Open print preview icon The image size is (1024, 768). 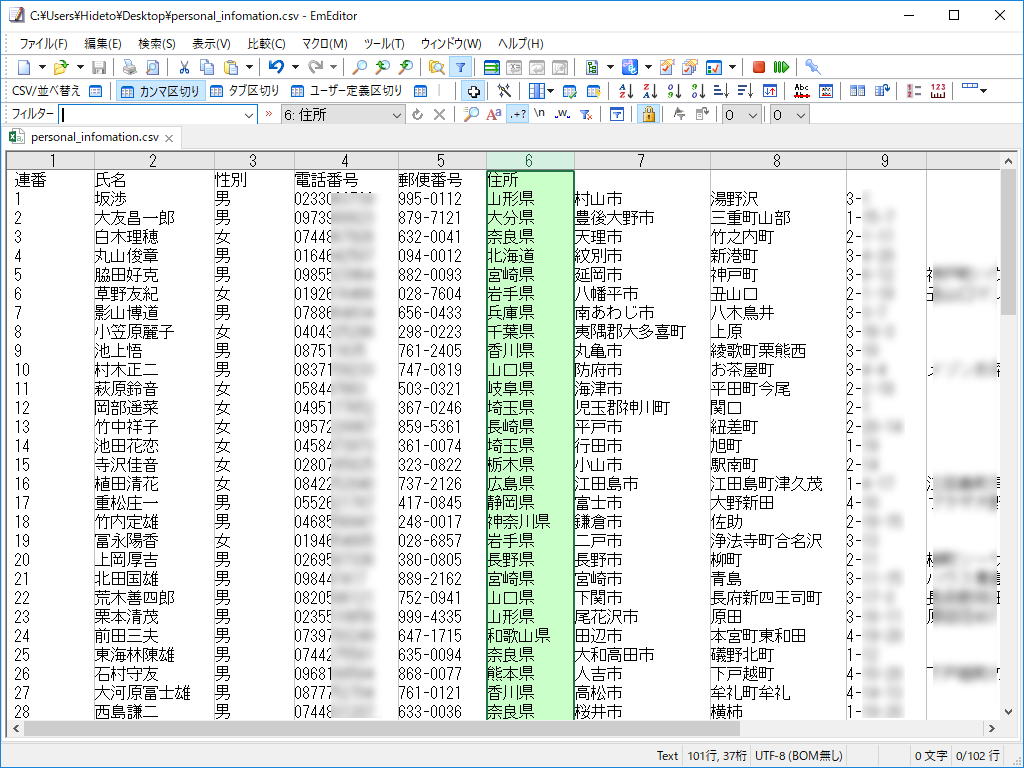point(152,67)
